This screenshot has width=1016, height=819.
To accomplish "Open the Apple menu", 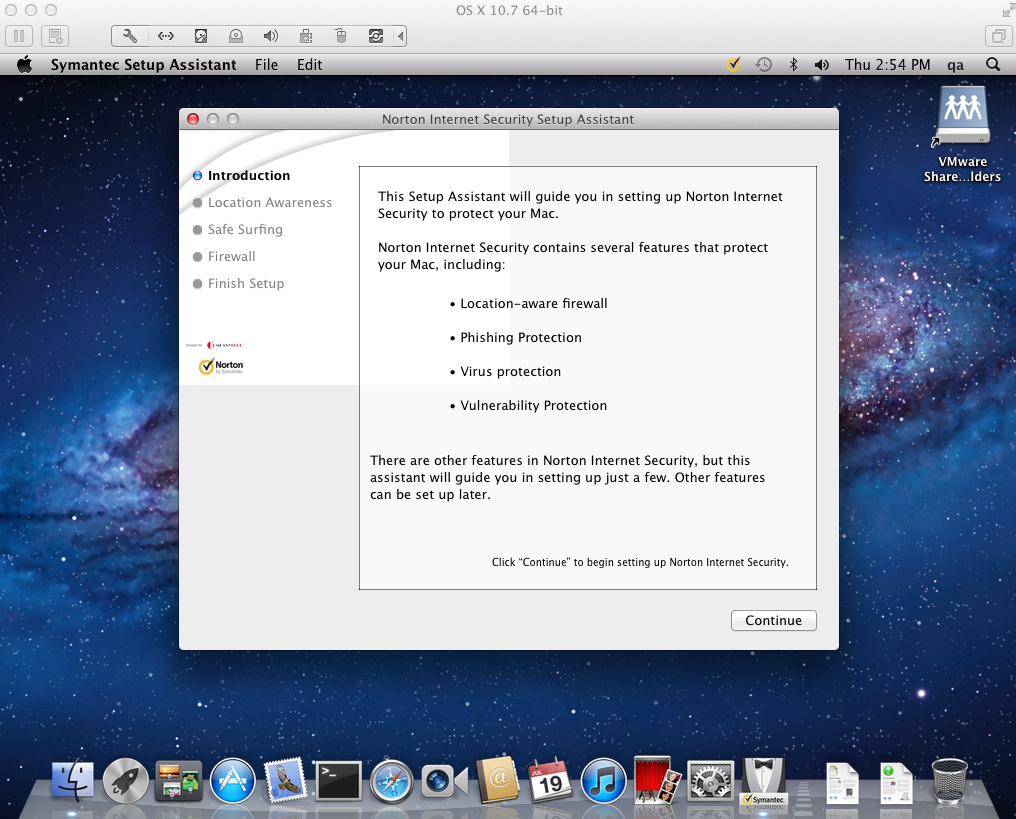I will (26, 64).
